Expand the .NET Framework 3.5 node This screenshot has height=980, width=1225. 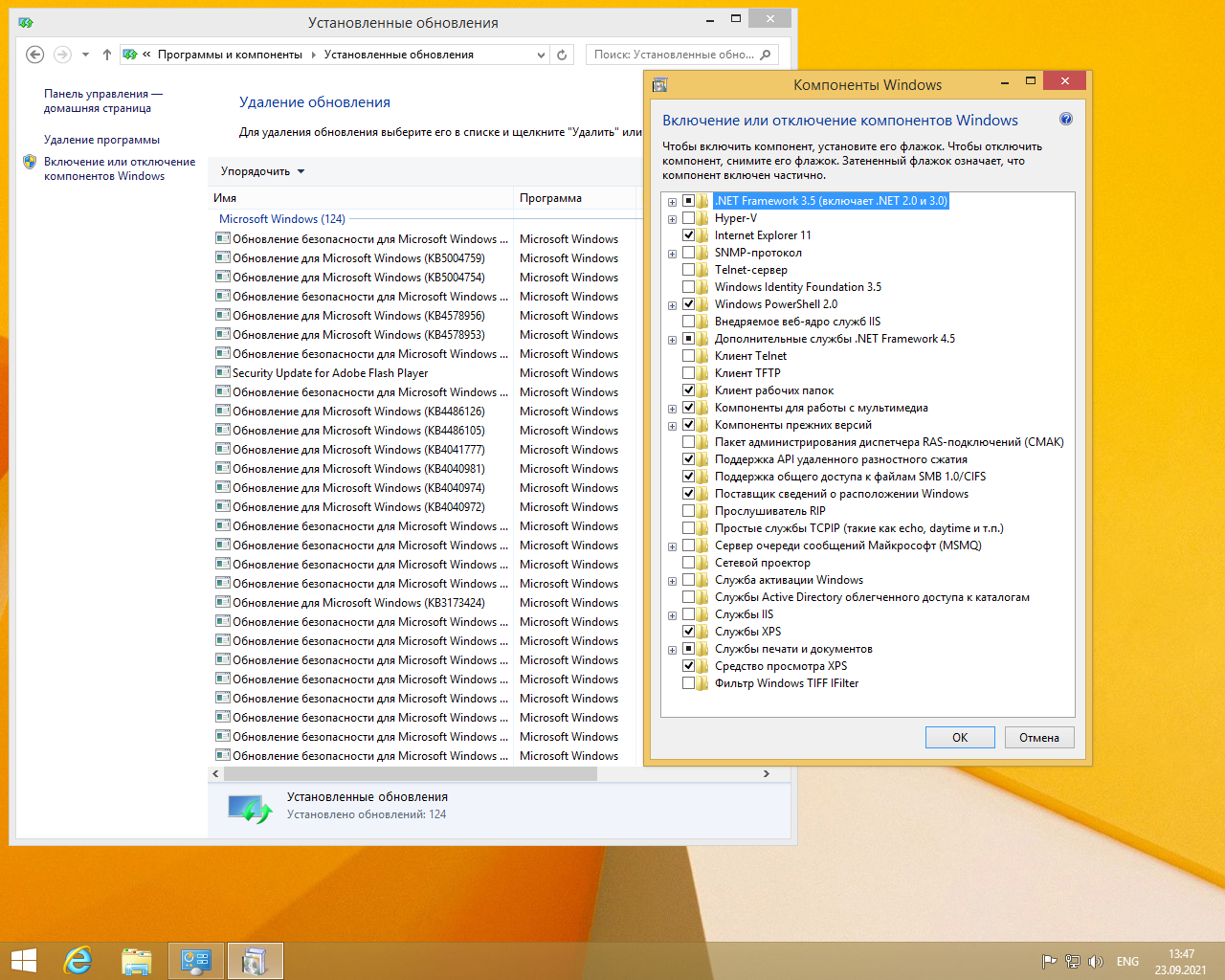[672, 202]
